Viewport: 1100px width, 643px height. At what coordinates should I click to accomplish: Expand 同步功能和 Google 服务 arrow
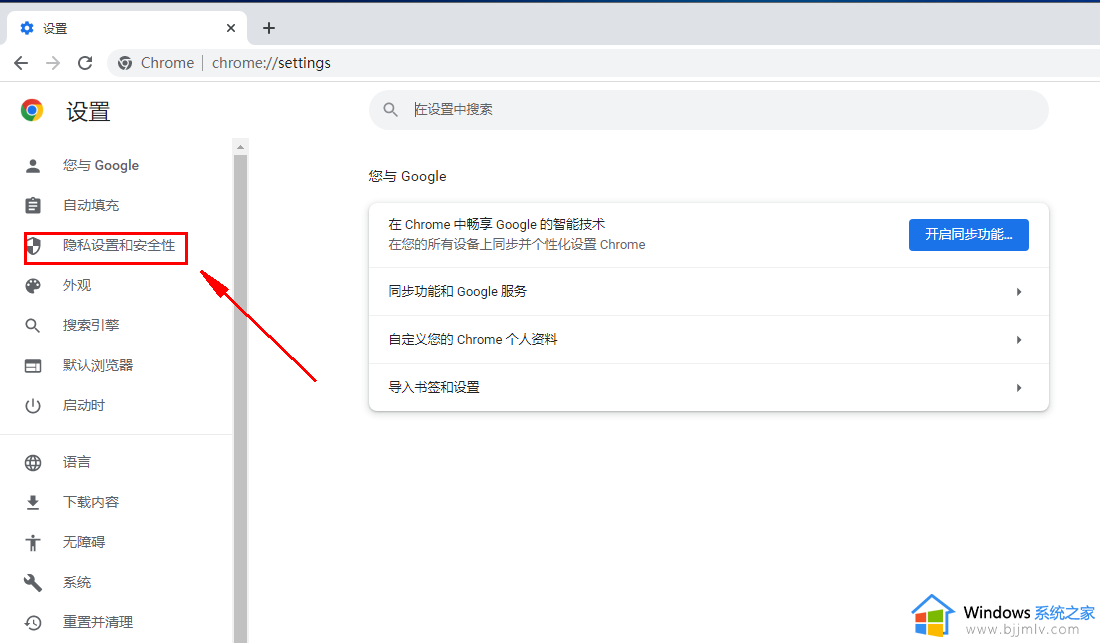coord(1019,292)
